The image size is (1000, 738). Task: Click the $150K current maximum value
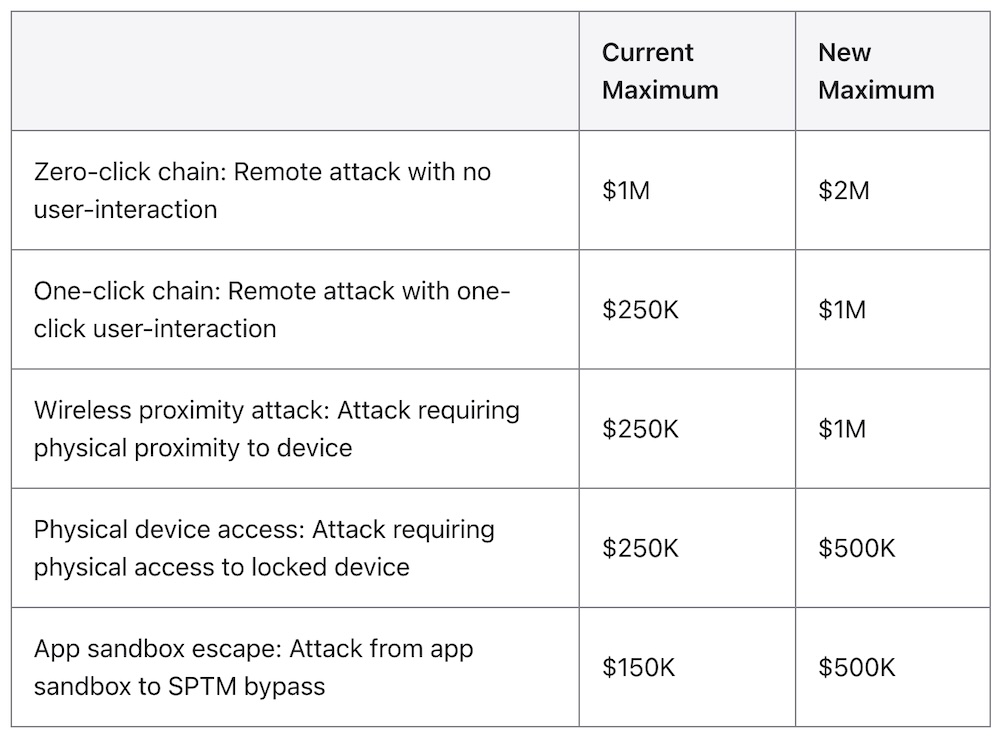point(639,667)
